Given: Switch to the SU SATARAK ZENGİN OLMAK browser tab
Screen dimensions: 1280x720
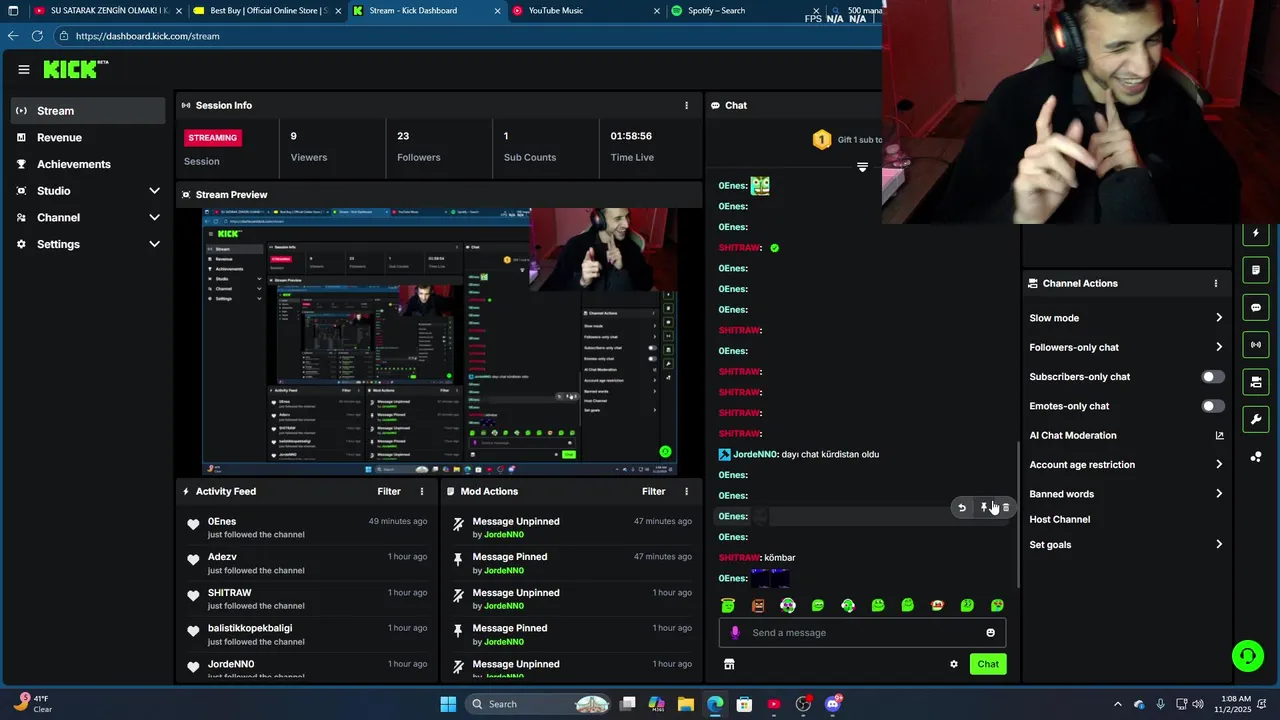Looking at the screenshot, I should (x=107, y=11).
